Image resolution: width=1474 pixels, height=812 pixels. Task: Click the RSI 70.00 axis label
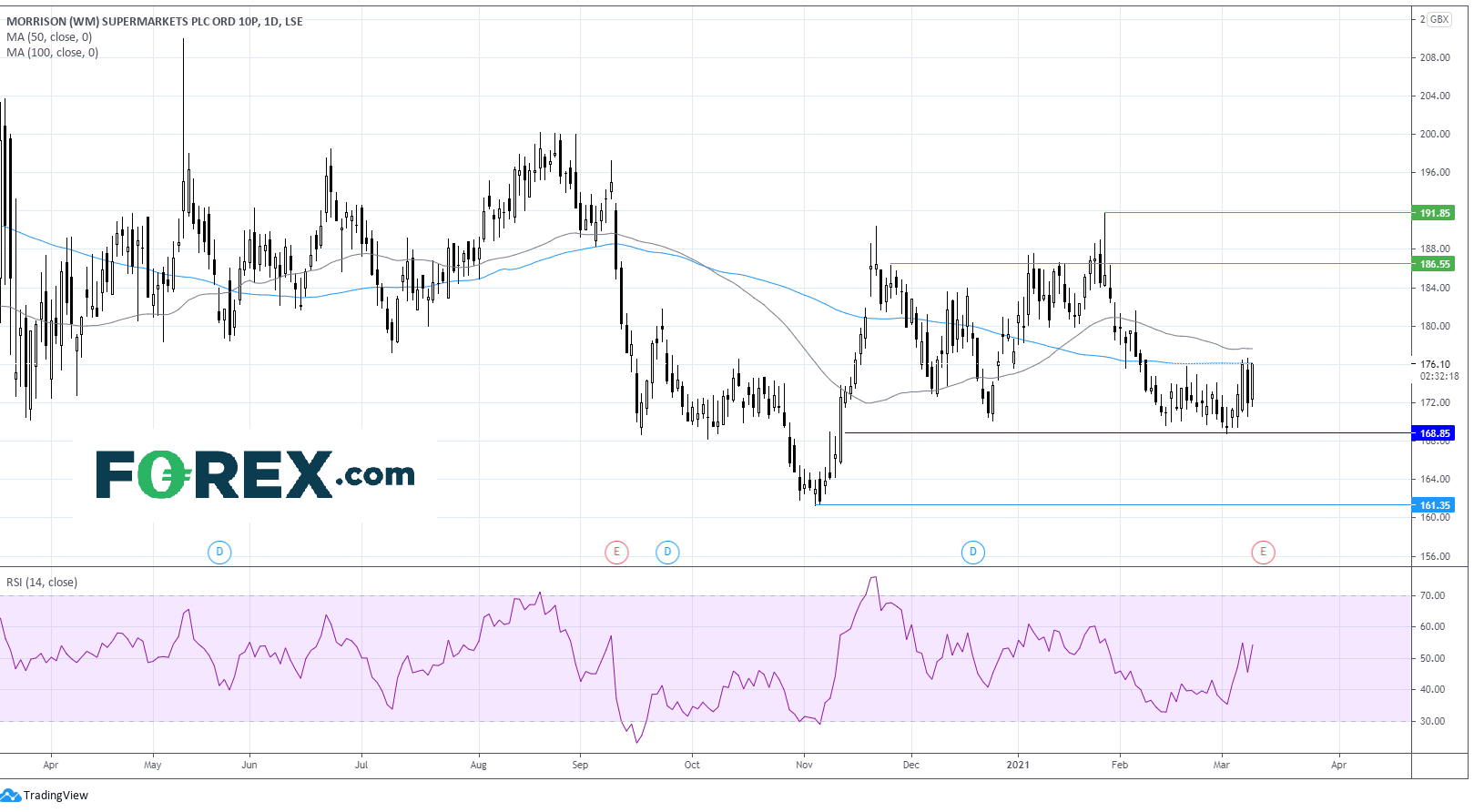(1432, 595)
